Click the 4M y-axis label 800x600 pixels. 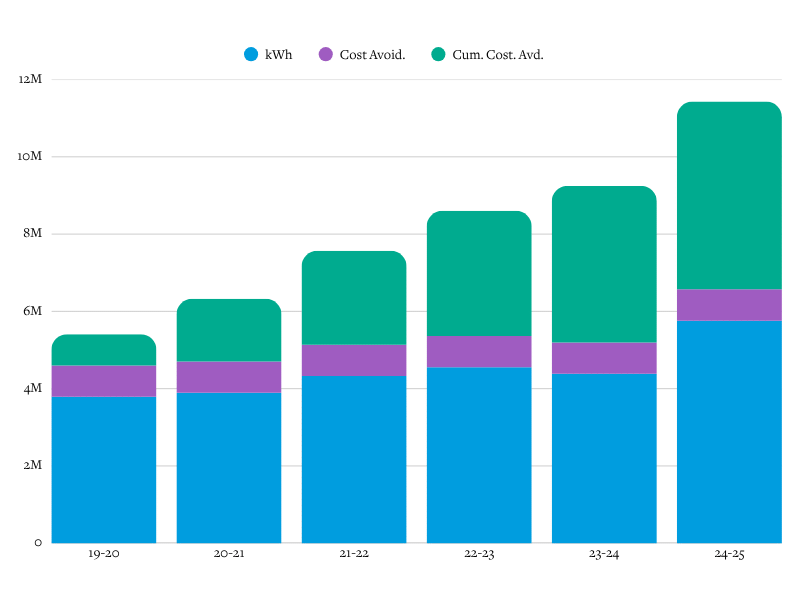[32, 389]
